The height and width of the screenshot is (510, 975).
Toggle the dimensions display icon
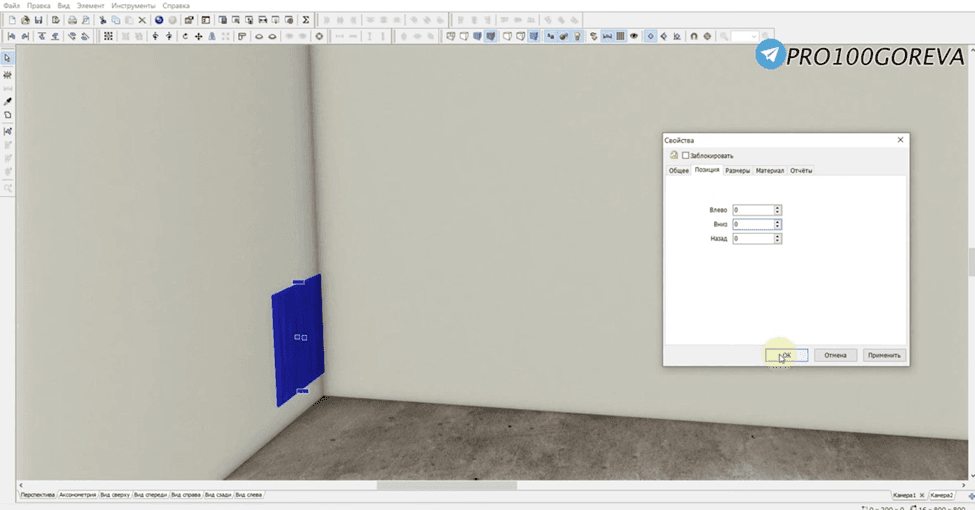[x=607, y=36]
